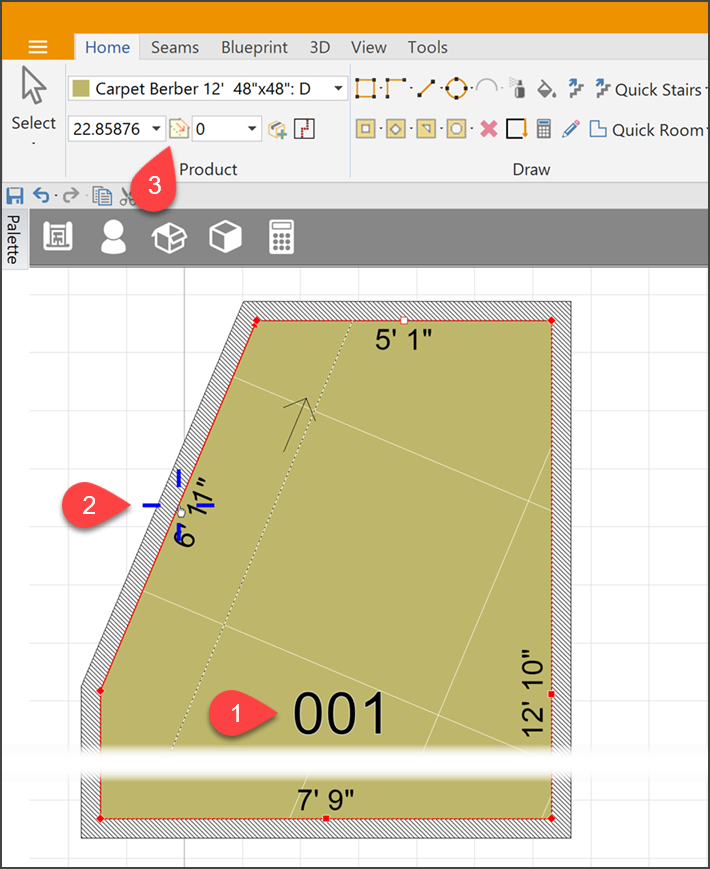Click the carpet direction arrow
Viewport: 710px width, 869px height.
pyautogui.click(x=299, y=425)
